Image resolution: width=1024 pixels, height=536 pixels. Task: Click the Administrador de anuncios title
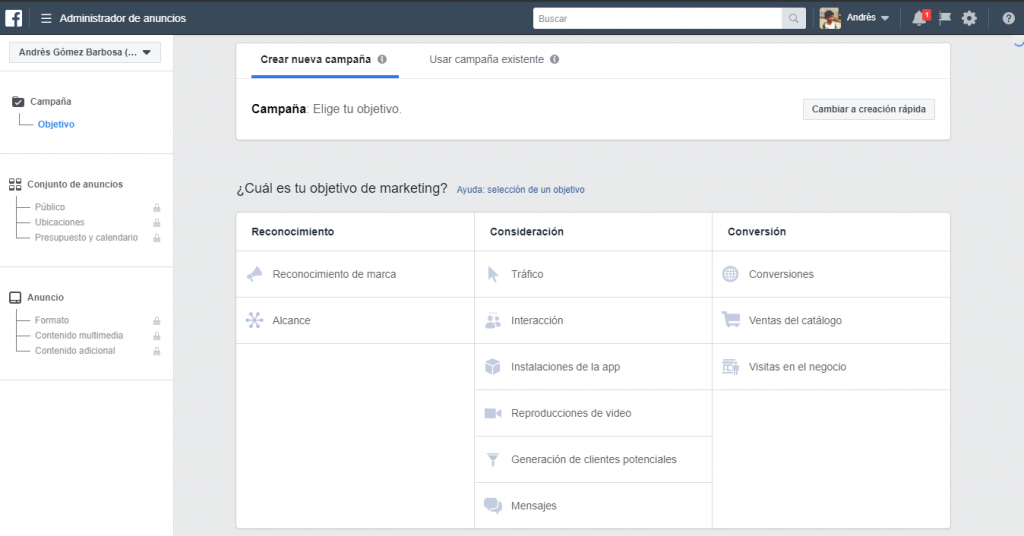123,18
